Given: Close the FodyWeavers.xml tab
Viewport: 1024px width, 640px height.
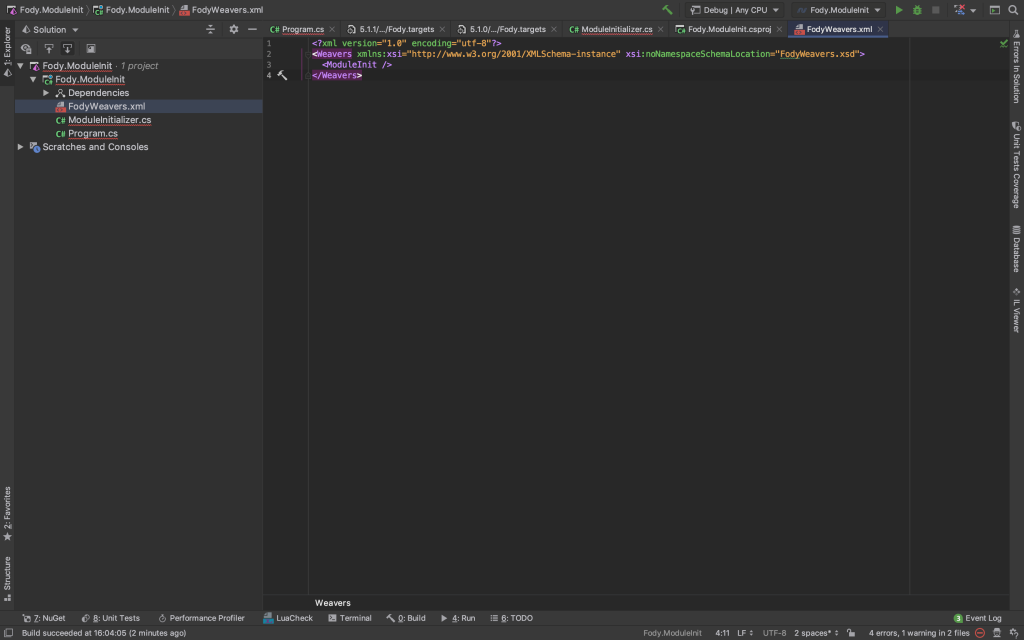Looking at the screenshot, I should (880, 29).
